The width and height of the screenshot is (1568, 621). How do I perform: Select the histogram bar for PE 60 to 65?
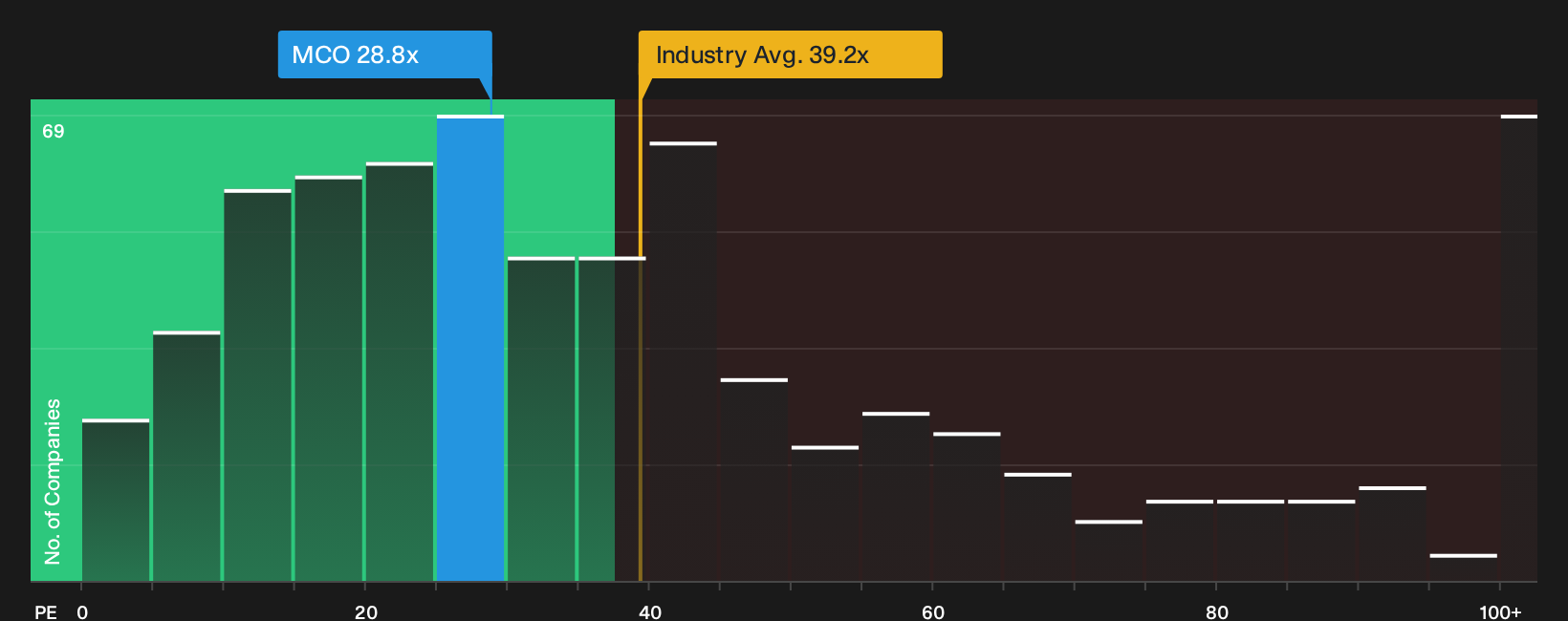(967, 506)
